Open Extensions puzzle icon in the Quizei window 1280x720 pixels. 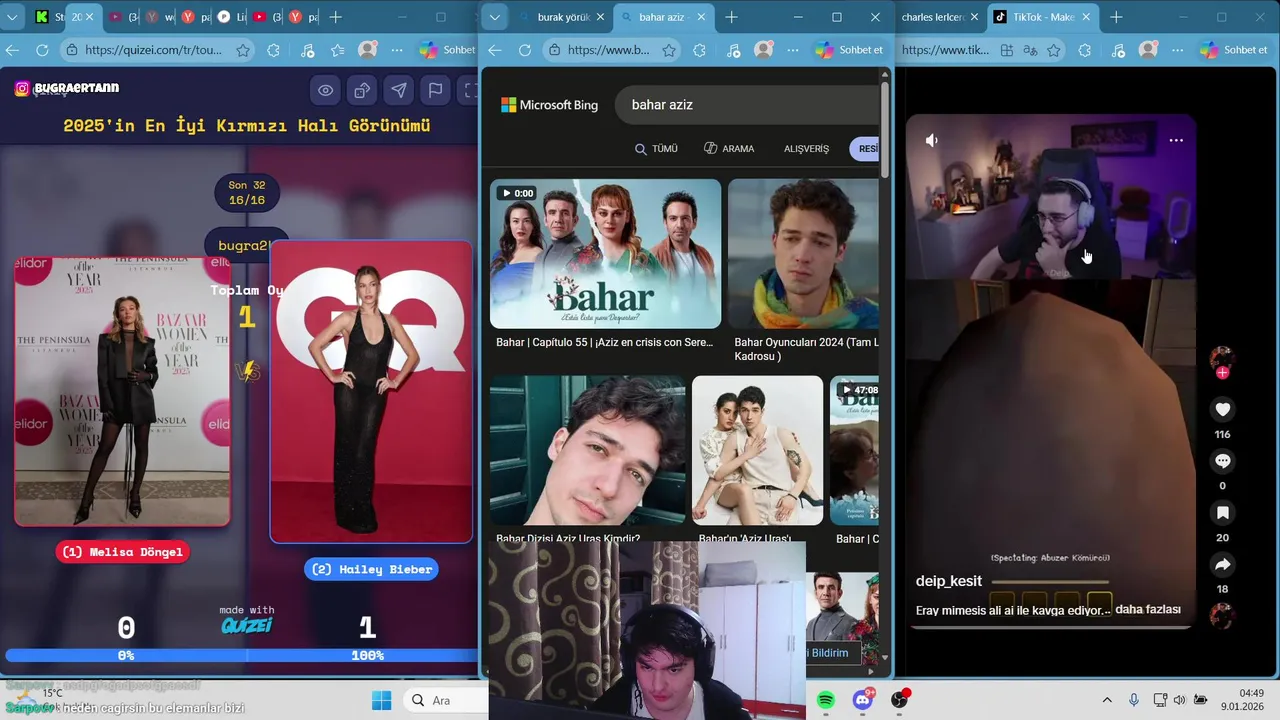(x=274, y=50)
